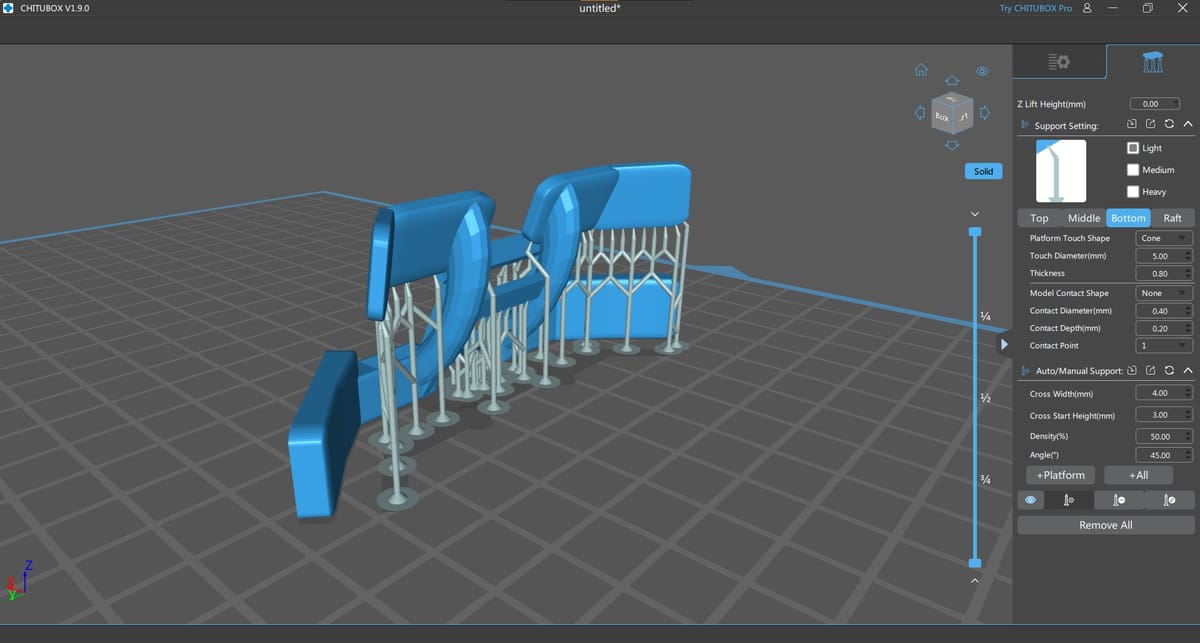Rotate the view with the right arrow
The height and width of the screenshot is (643, 1200).
click(984, 113)
